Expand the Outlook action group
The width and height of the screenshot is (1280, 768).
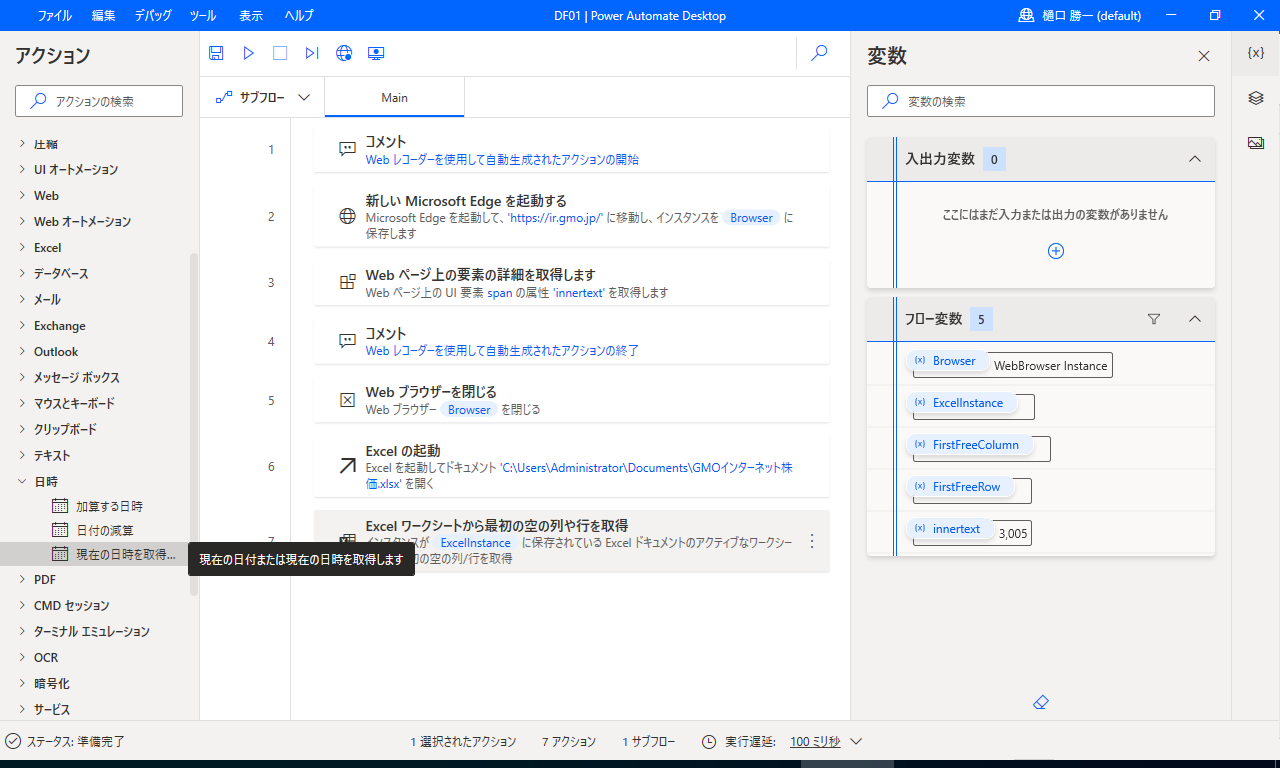[23, 351]
